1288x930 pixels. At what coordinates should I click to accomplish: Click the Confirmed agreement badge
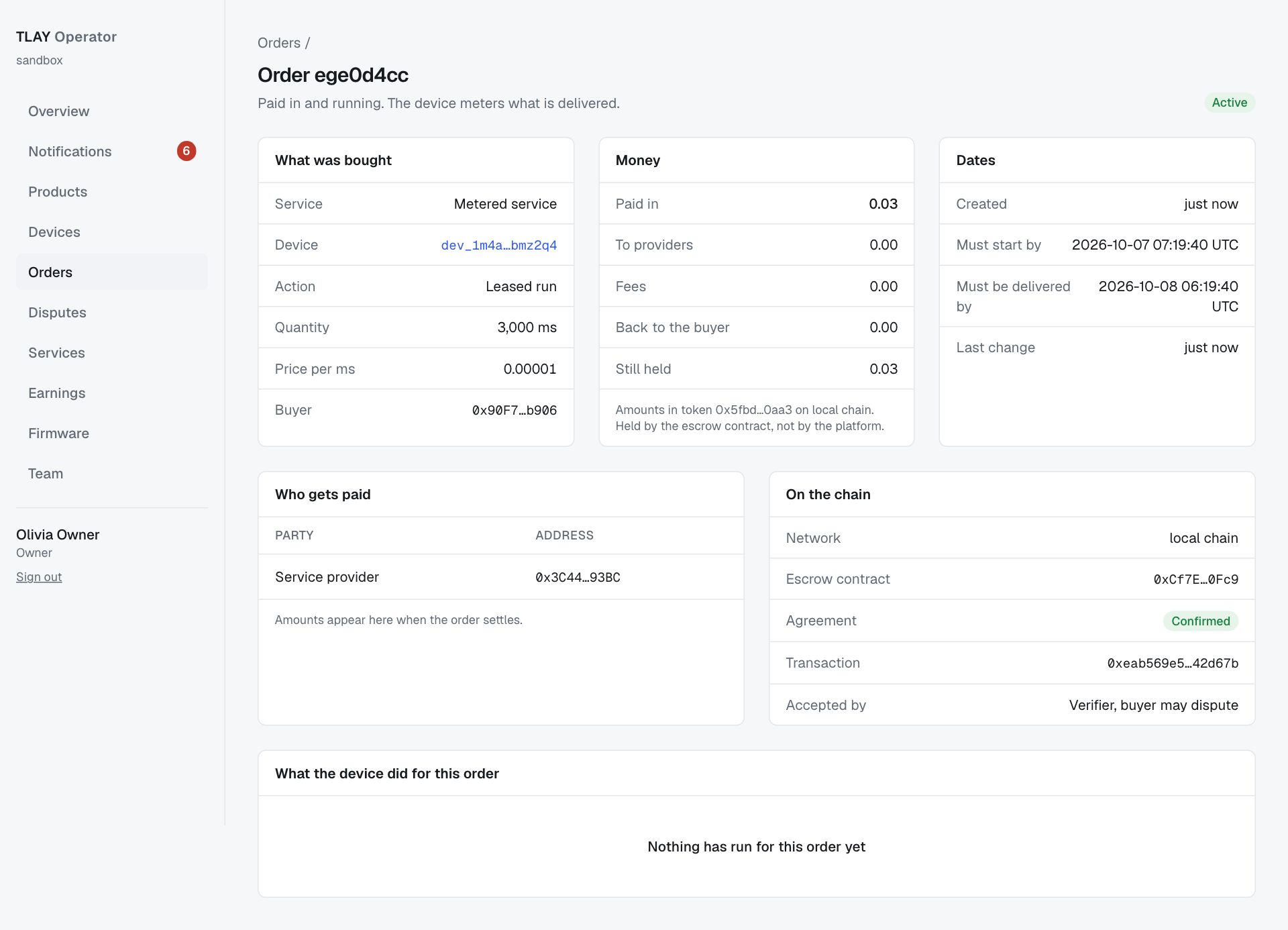point(1201,621)
